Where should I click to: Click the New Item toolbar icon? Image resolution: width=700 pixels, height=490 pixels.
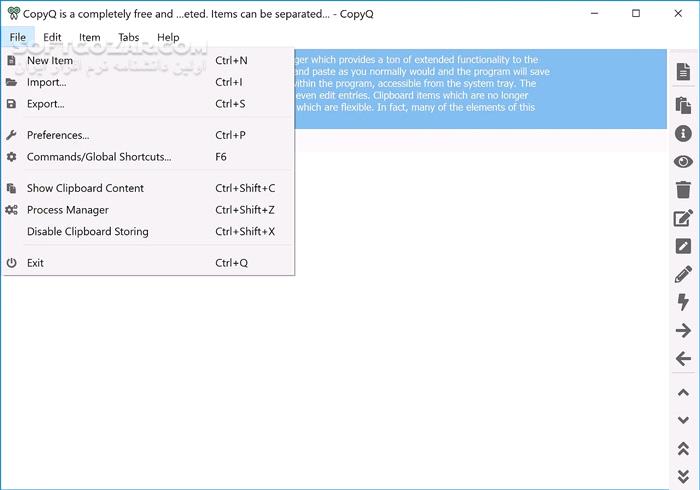pos(683,71)
